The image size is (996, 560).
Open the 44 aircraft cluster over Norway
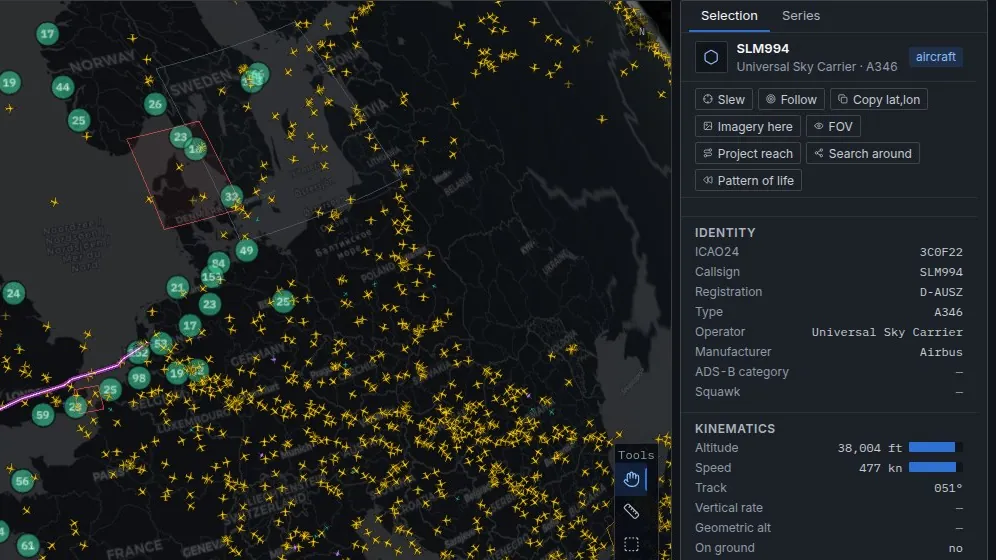pos(62,87)
